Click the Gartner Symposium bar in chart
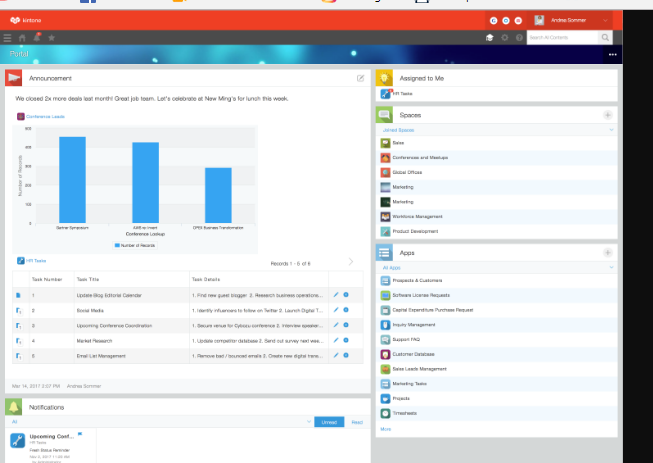653x463 pixels. pyautogui.click(x=72, y=179)
